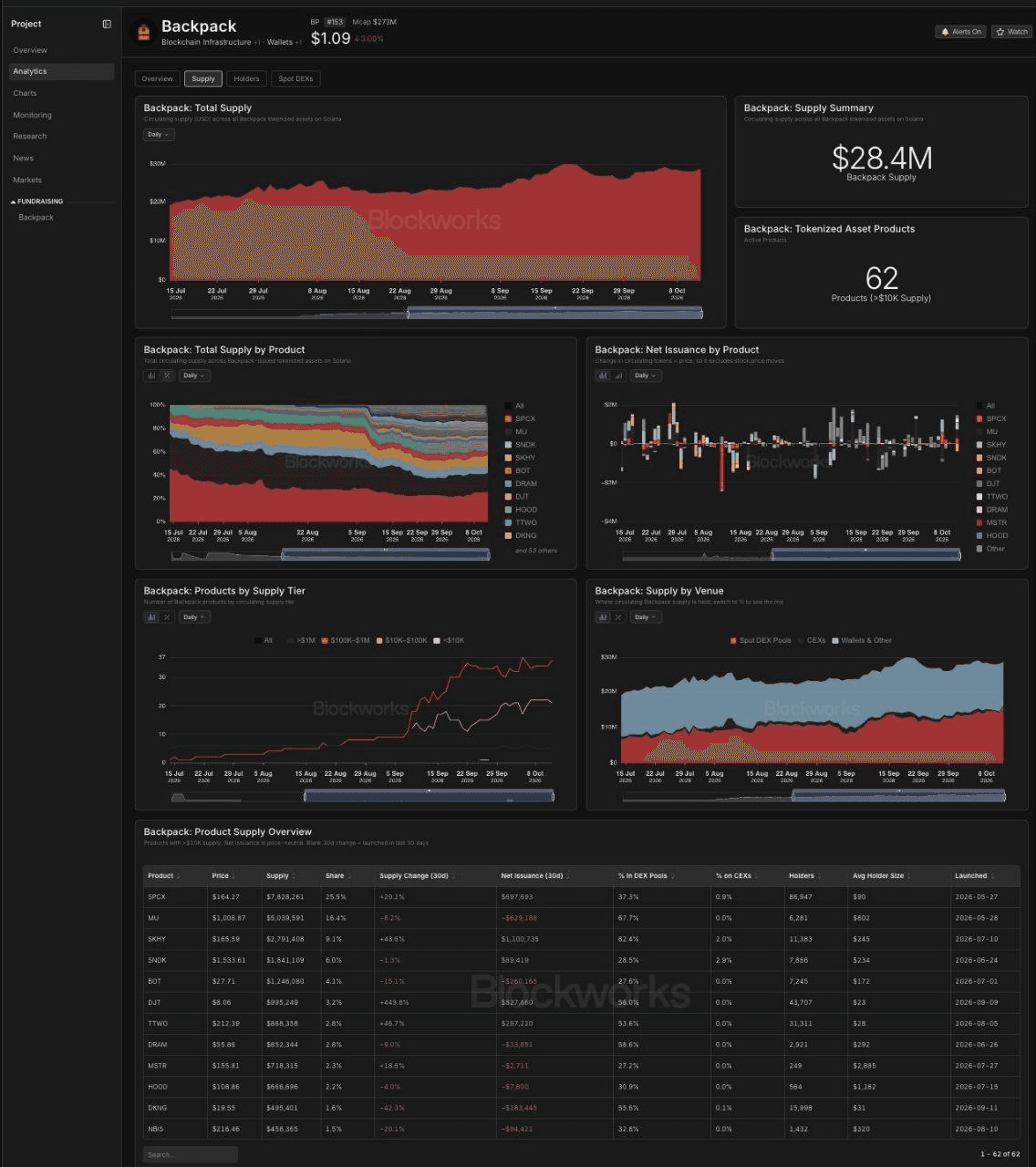Select percent view in Supply by Venue
Image resolution: width=1036 pixels, height=1167 pixels.
click(618, 617)
